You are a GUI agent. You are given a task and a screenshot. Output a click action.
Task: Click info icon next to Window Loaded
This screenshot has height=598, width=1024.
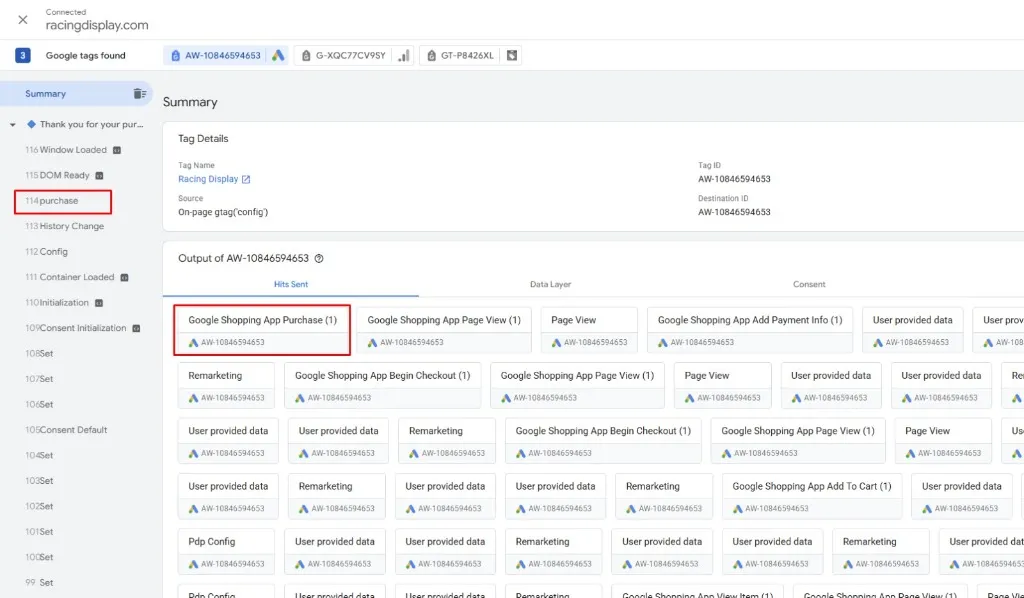[x=117, y=150]
